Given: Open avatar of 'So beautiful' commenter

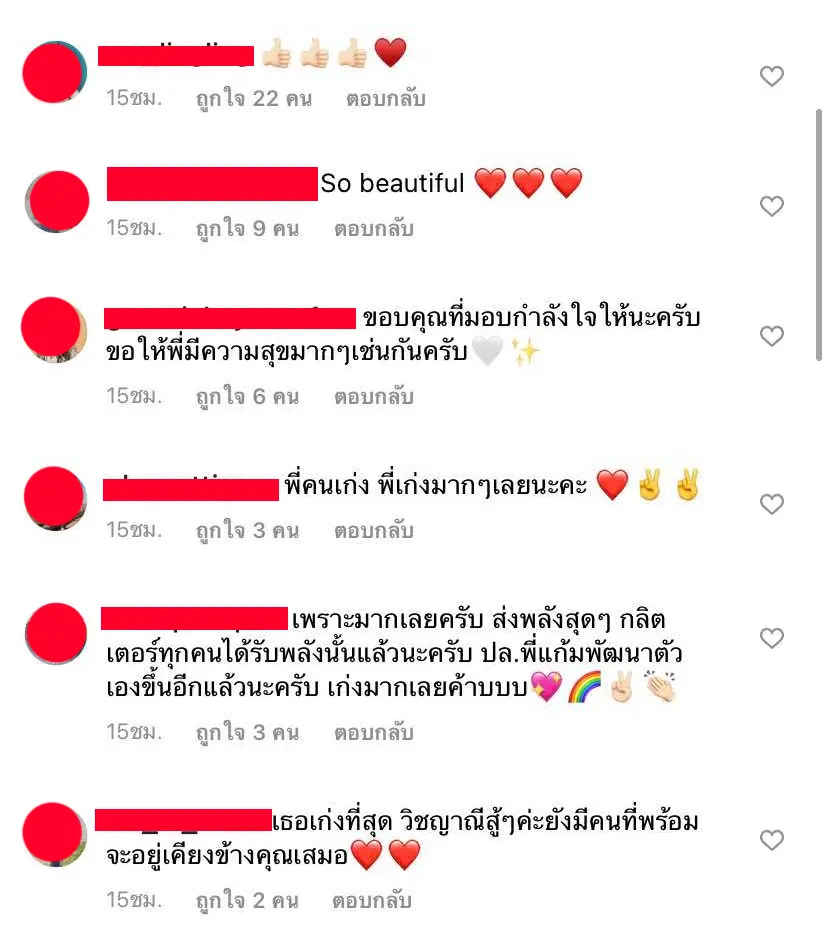Looking at the screenshot, I should (57, 201).
